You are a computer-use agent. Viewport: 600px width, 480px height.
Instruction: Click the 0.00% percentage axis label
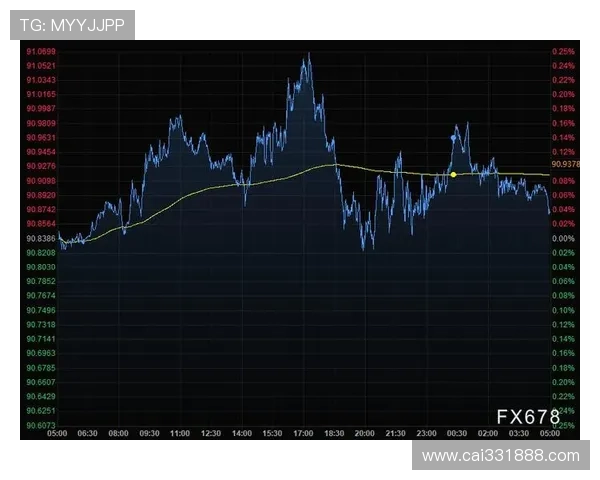coord(562,239)
